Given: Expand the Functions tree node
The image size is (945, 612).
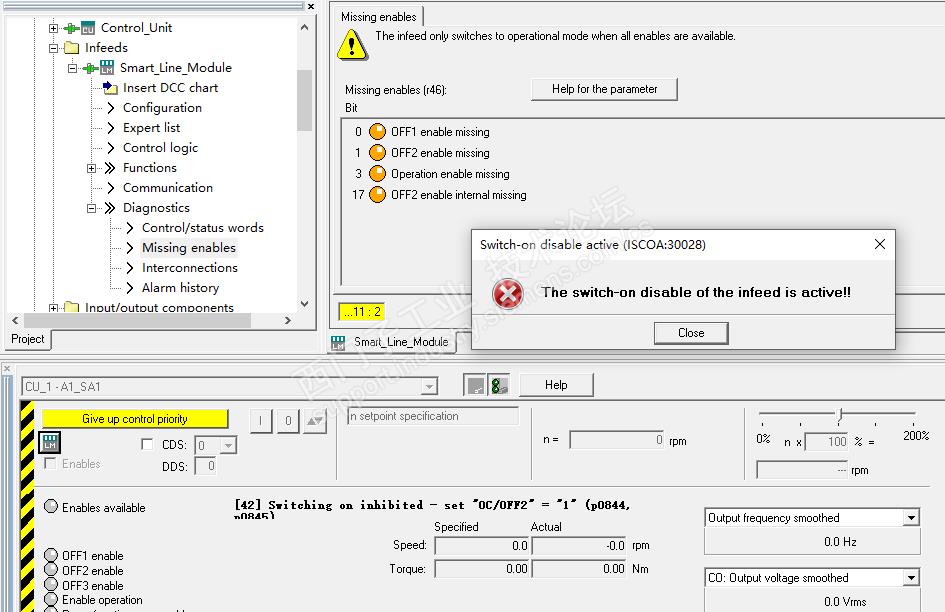Looking at the screenshot, I should point(91,168).
